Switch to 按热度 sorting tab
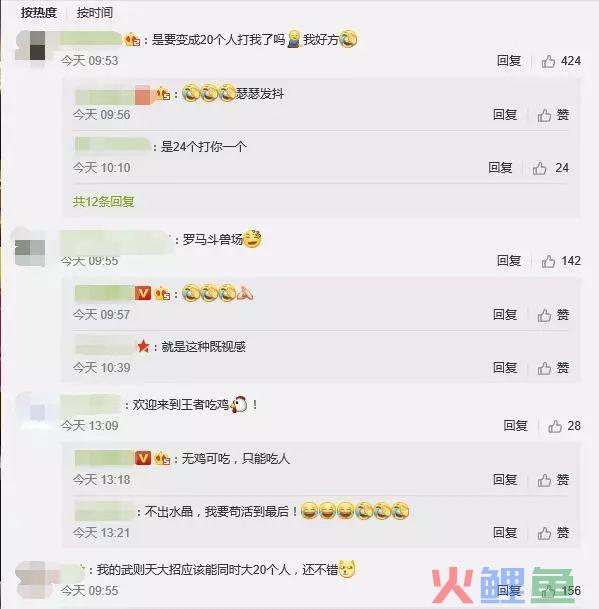 39,13
